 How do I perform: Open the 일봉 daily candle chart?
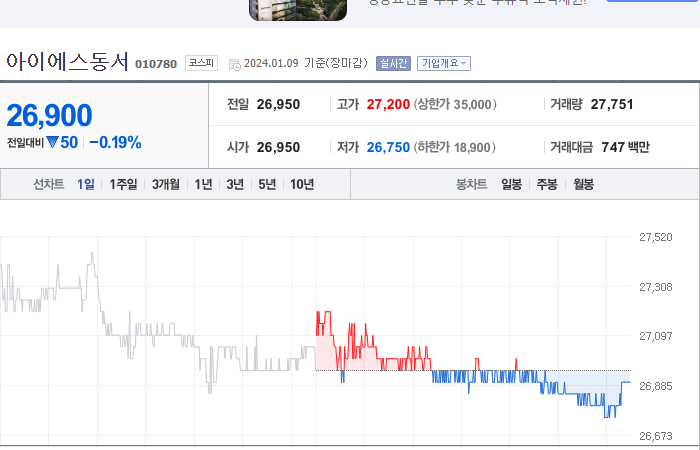[x=511, y=184]
